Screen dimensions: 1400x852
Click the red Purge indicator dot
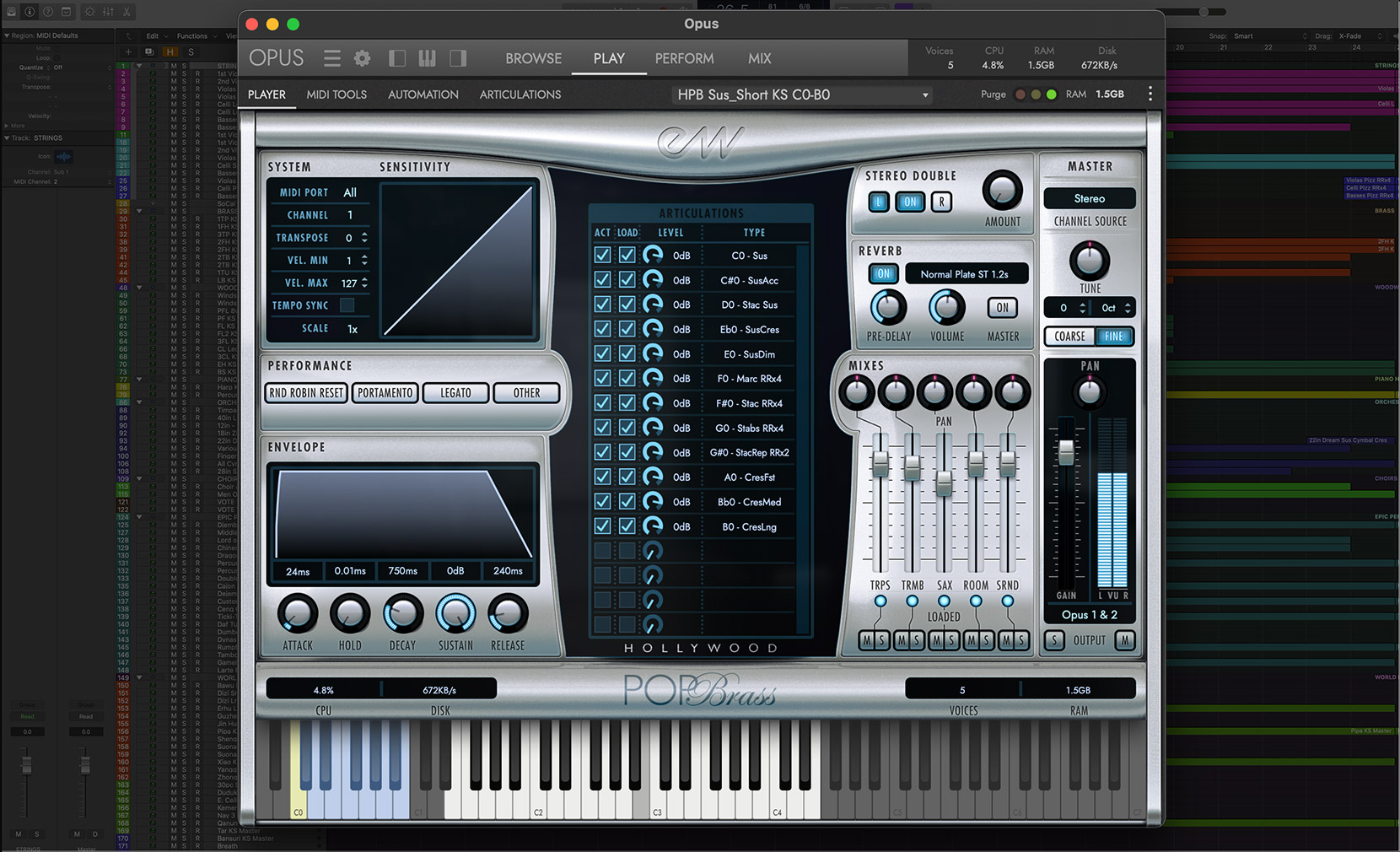tap(1020, 94)
